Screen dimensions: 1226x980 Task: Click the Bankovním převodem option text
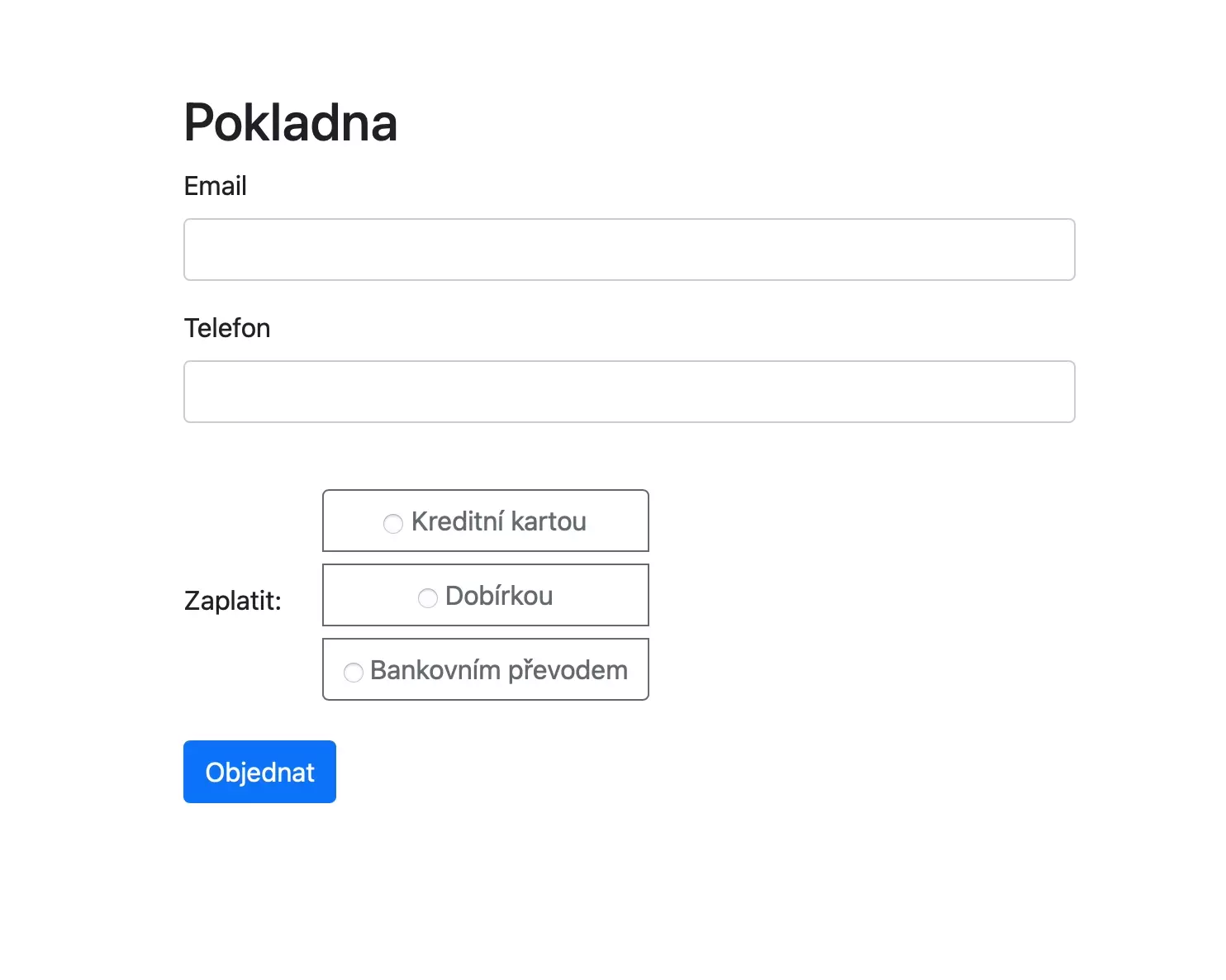pos(499,670)
